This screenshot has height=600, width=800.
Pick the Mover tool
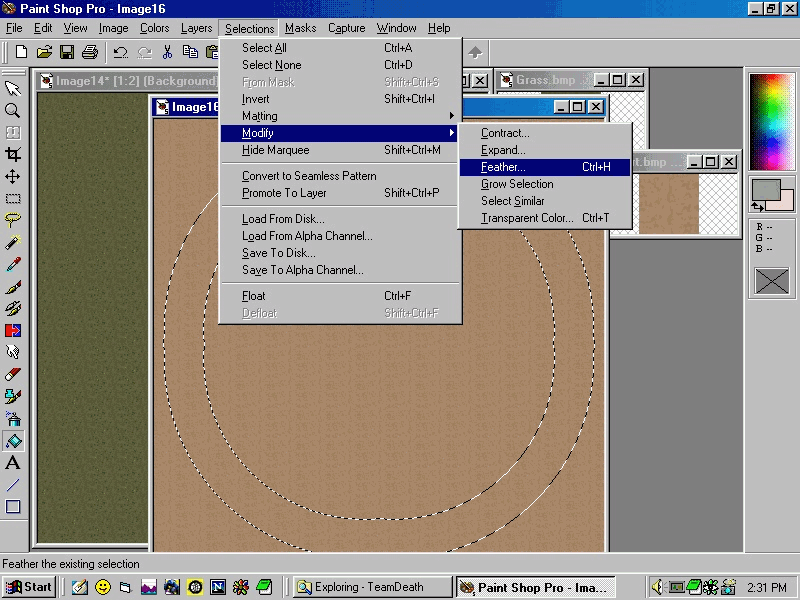(x=13, y=176)
